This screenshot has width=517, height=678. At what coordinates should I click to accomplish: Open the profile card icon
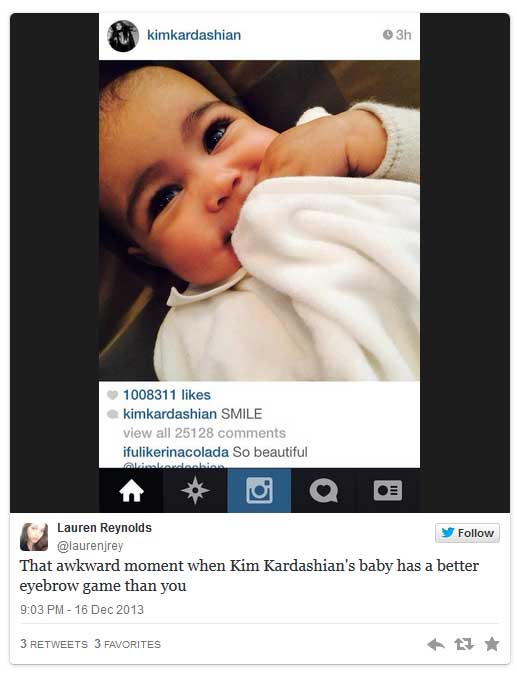click(x=388, y=491)
